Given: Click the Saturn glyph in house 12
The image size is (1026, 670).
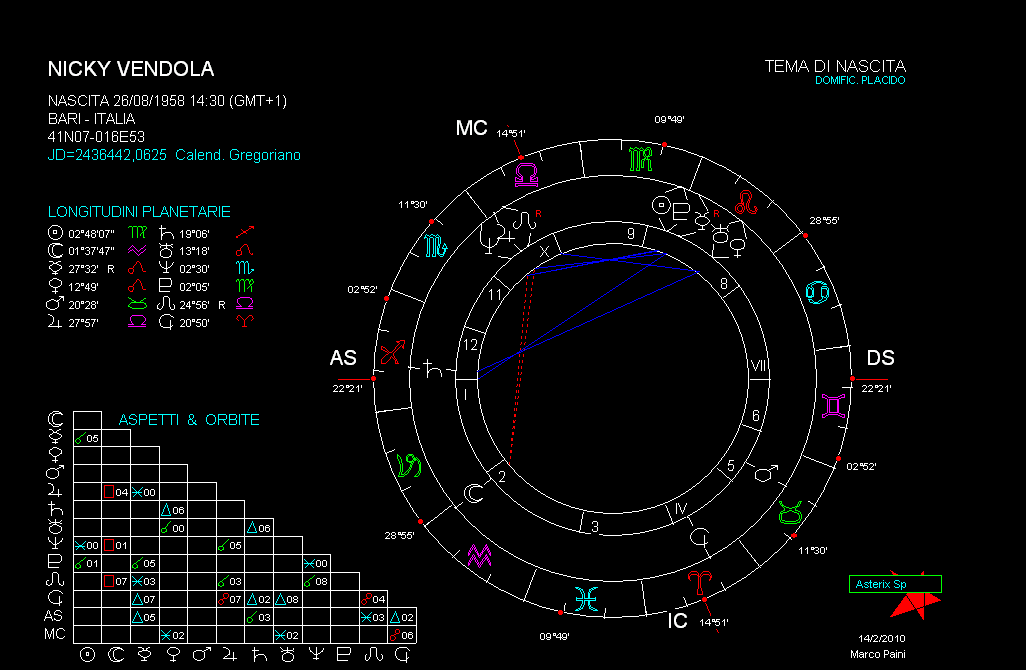Looking at the screenshot, I should click(434, 369).
